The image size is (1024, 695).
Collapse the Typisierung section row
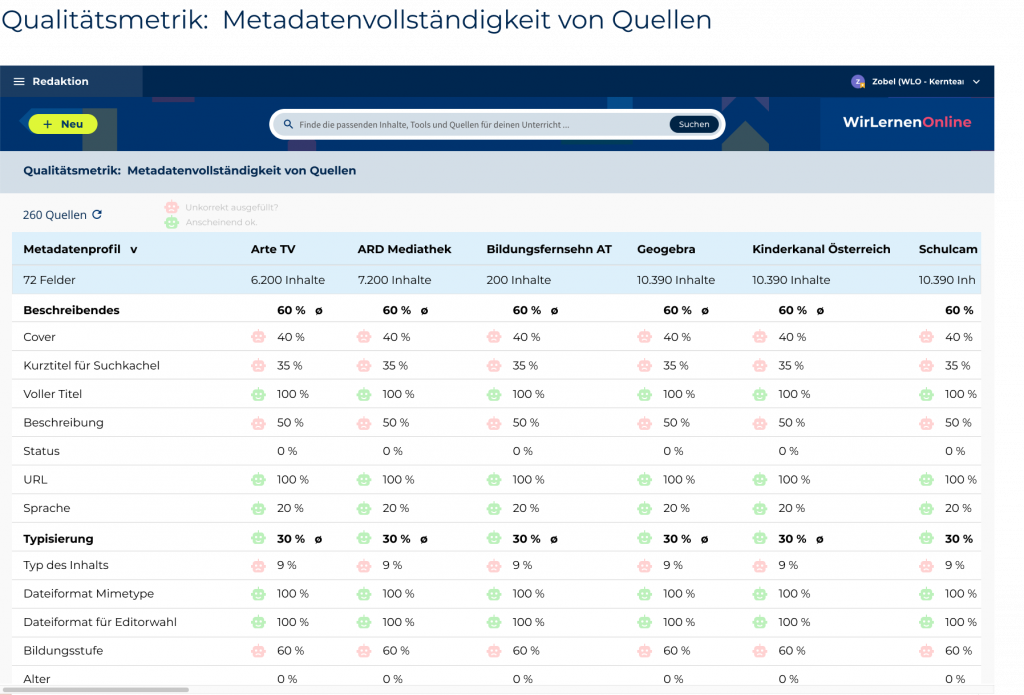click(x=58, y=539)
